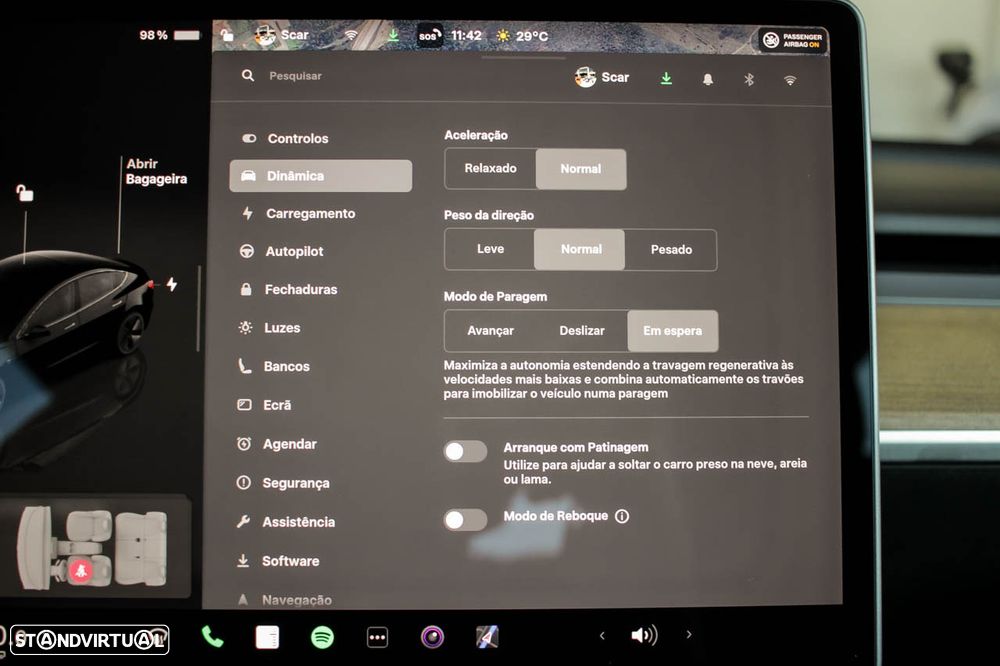Viewport: 1000px width, 666px height.
Task: Tap Abrir Bagageira on car view
Action: click(x=156, y=172)
